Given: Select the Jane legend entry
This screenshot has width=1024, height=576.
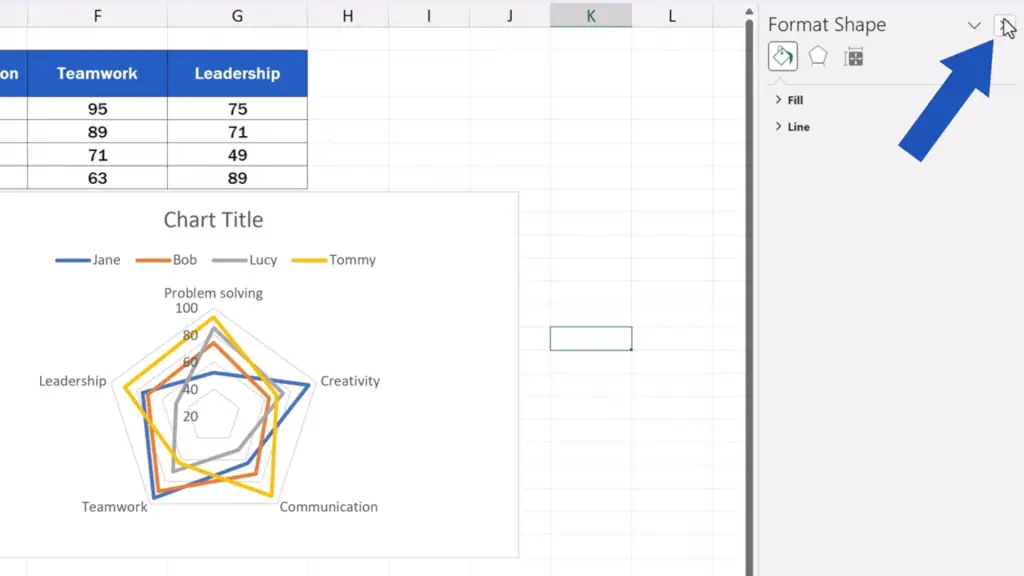Looking at the screenshot, I should click(x=88, y=260).
